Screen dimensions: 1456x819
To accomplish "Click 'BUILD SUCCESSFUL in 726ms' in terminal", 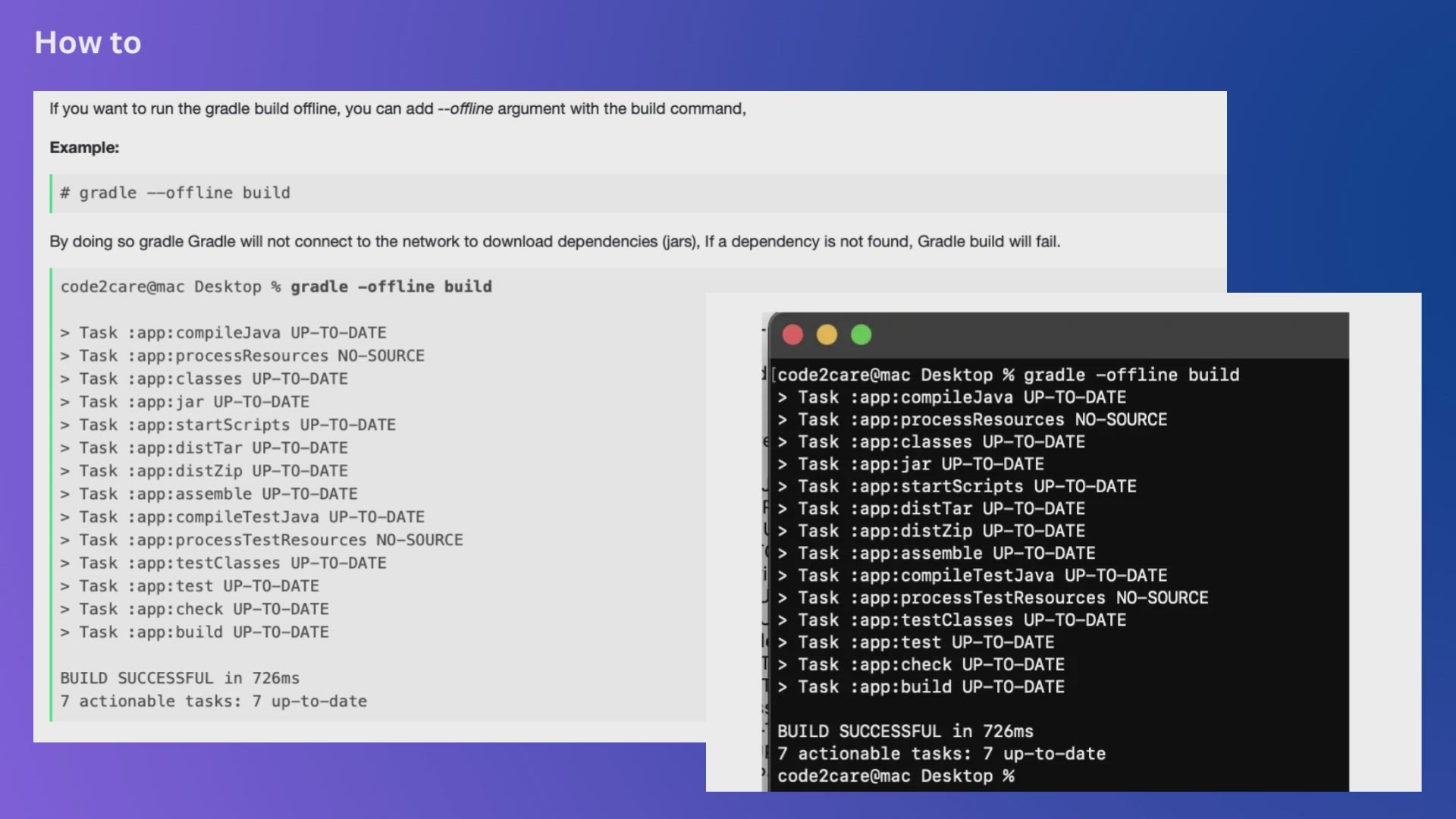I will pyautogui.click(x=905, y=731).
